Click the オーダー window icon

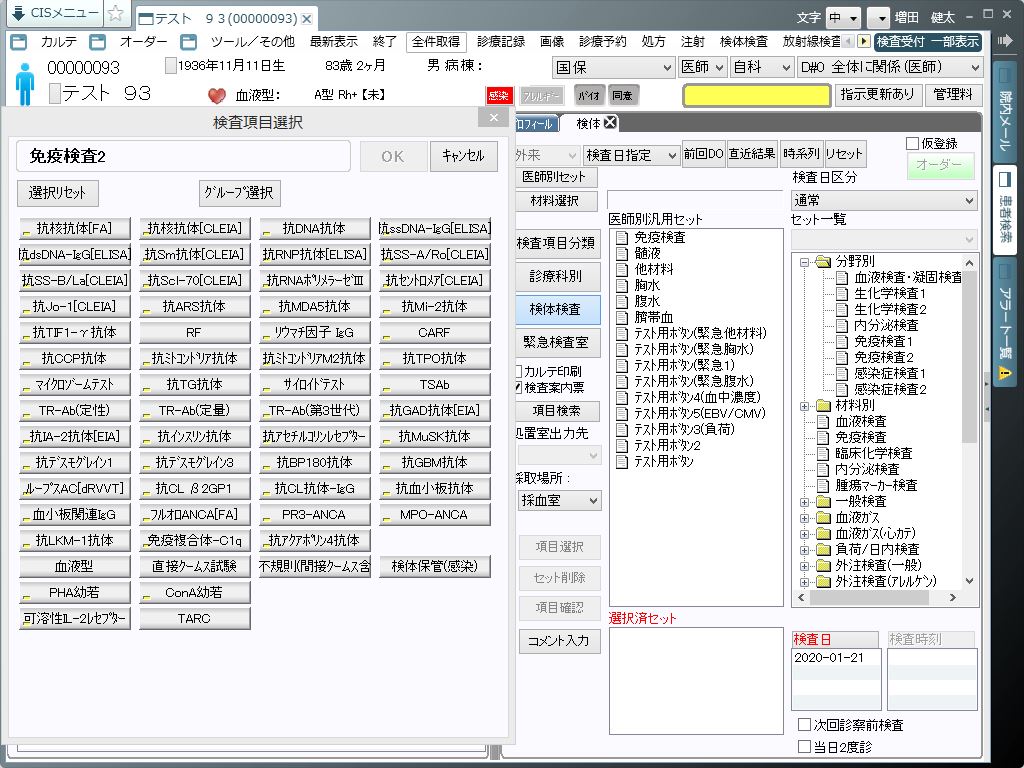(98, 42)
